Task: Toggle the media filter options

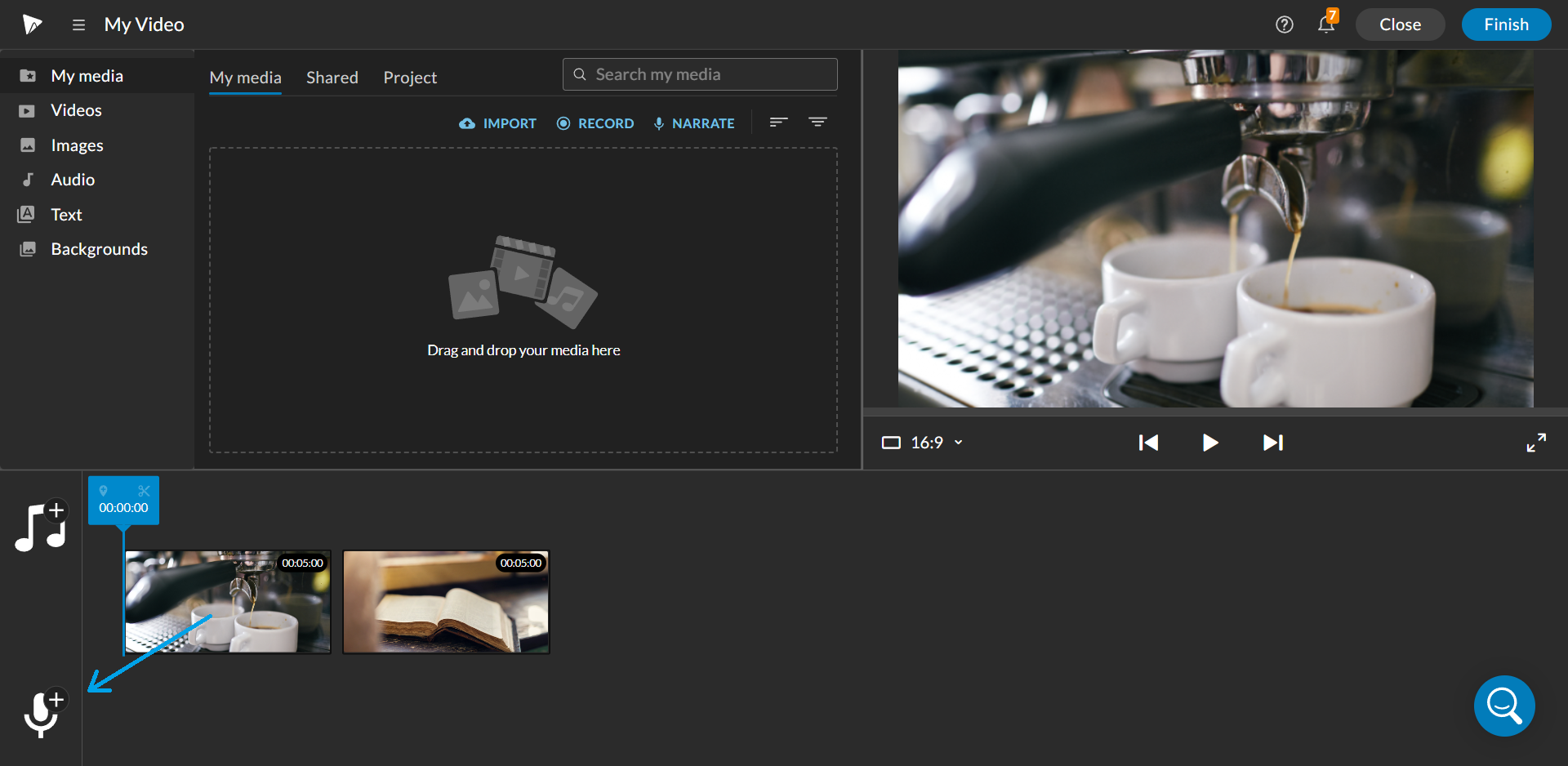Action: 818,122
